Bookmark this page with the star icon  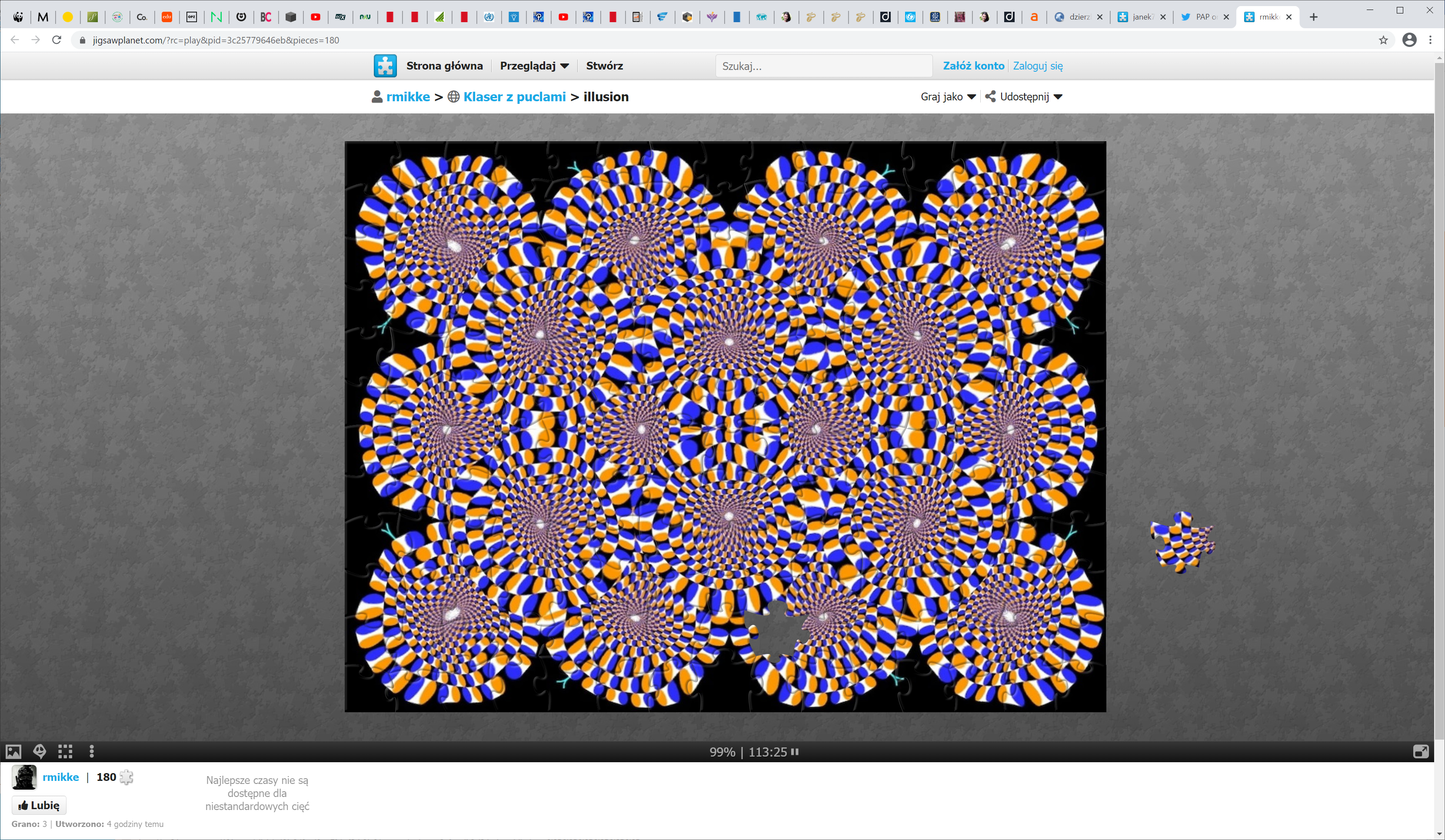click(1384, 40)
